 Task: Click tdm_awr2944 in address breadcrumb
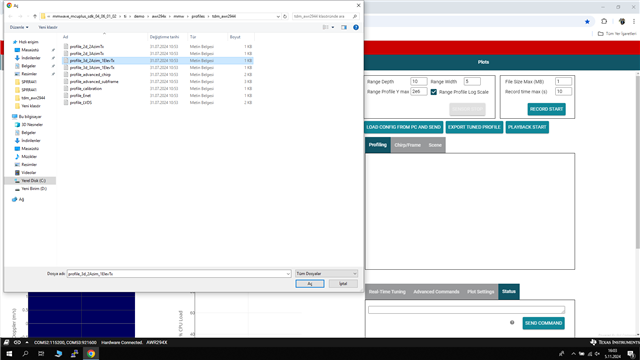pyautogui.click(x=224, y=16)
